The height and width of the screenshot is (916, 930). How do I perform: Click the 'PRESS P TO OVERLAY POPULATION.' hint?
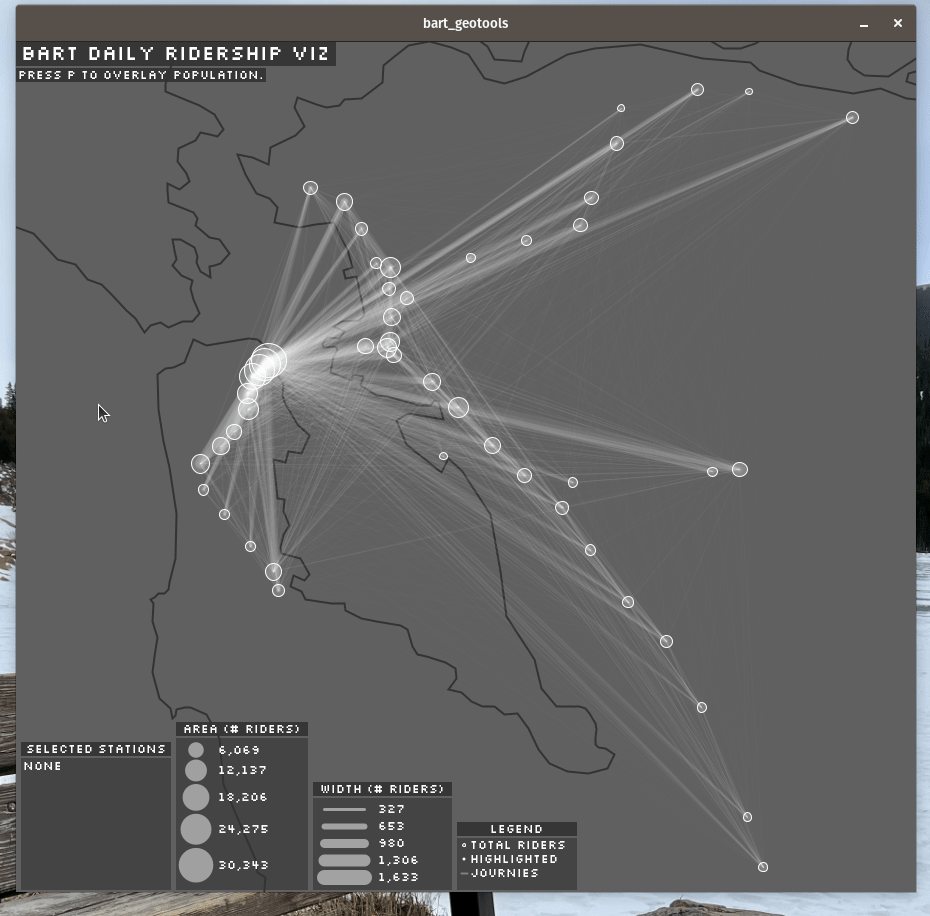tap(141, 75)
